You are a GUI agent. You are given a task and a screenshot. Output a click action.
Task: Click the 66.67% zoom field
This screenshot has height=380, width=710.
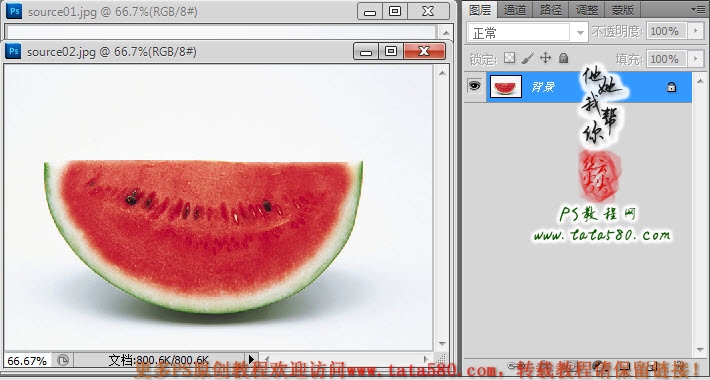(x=28, y=361)
